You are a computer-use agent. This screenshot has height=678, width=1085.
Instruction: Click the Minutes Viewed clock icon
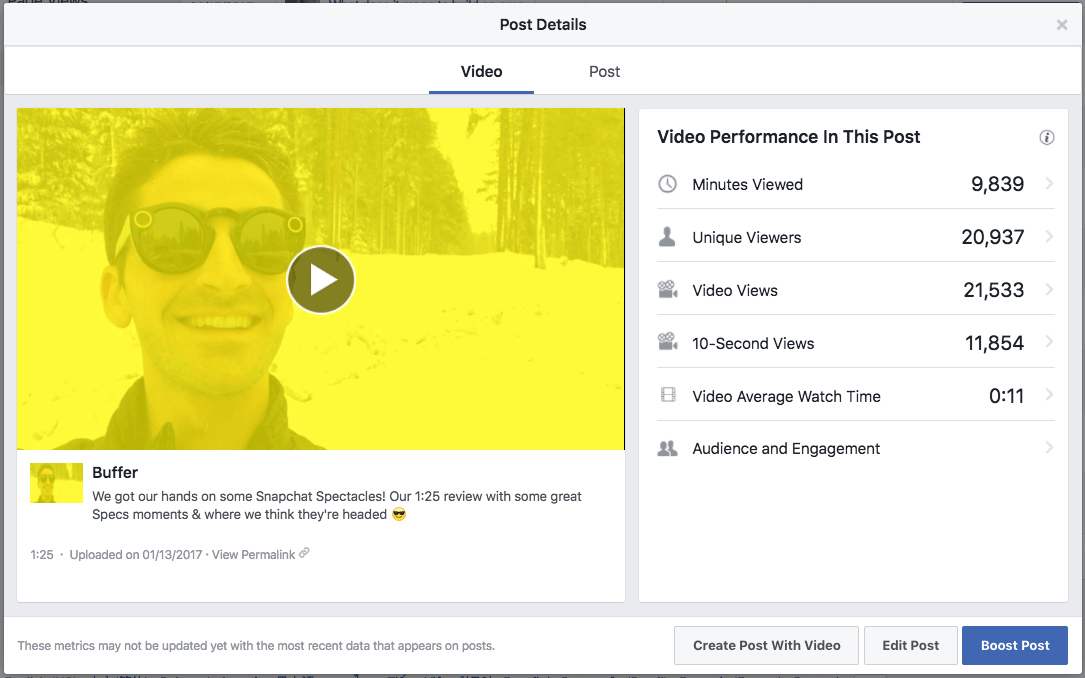point(668,184)
